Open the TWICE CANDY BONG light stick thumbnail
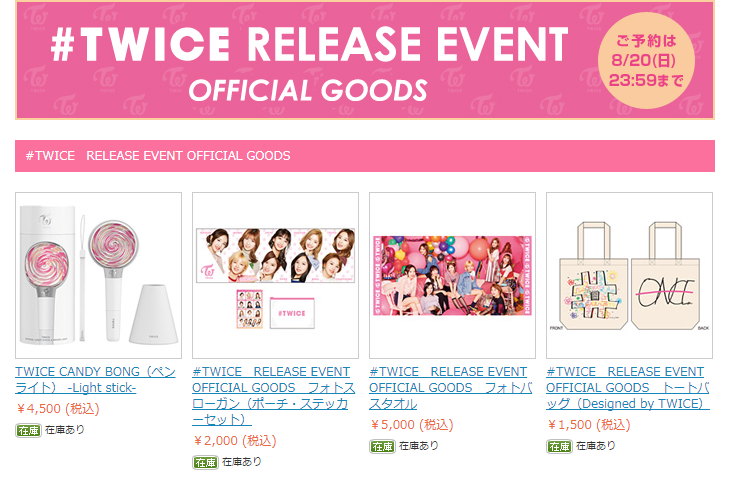The height and width of the screenshot is (480, 730). pos(98,275)
